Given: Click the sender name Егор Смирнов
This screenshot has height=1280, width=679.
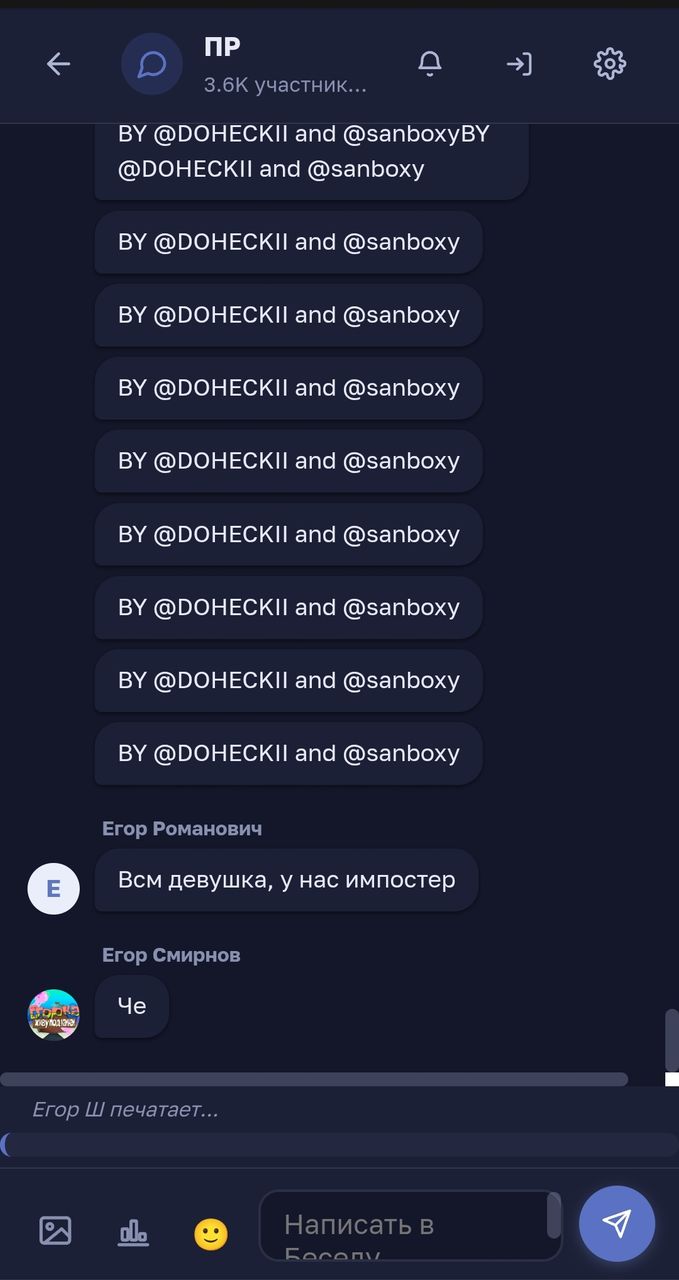Looking at the screenshot, I should 171,955.
